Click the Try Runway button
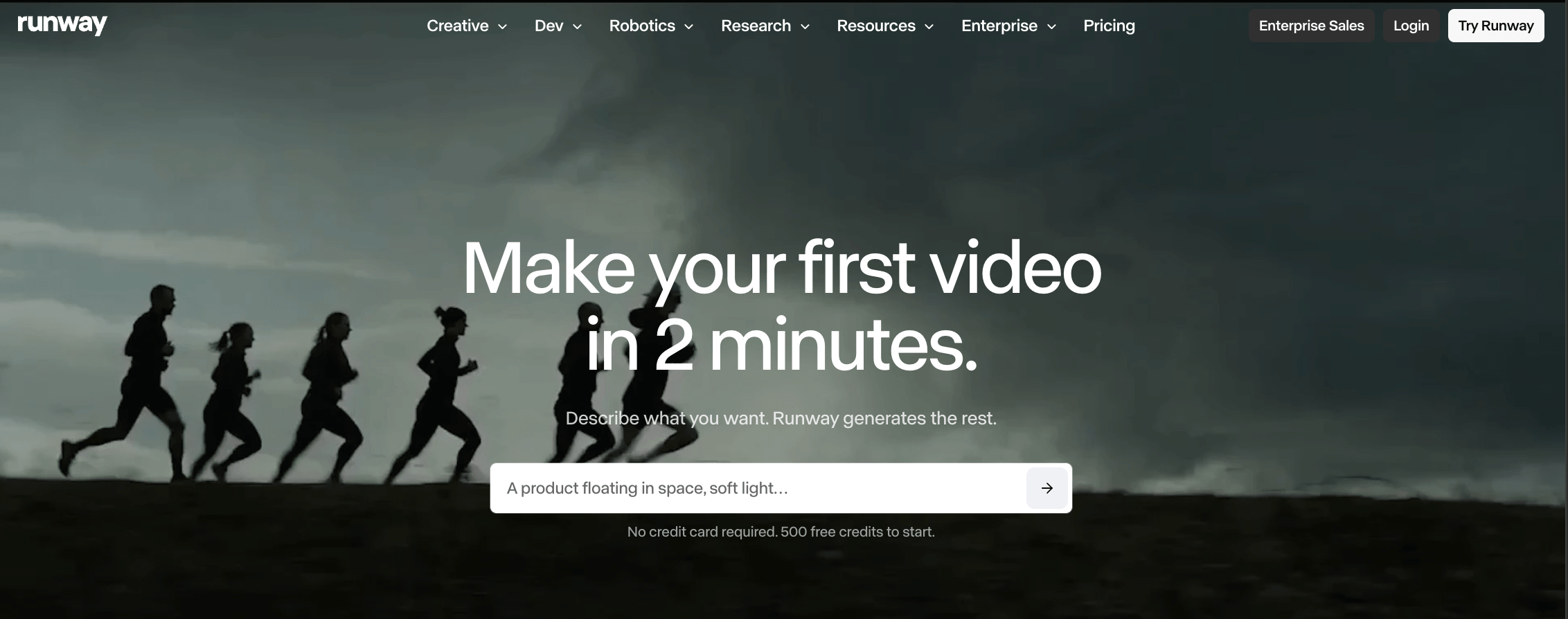 point(1496,26)
